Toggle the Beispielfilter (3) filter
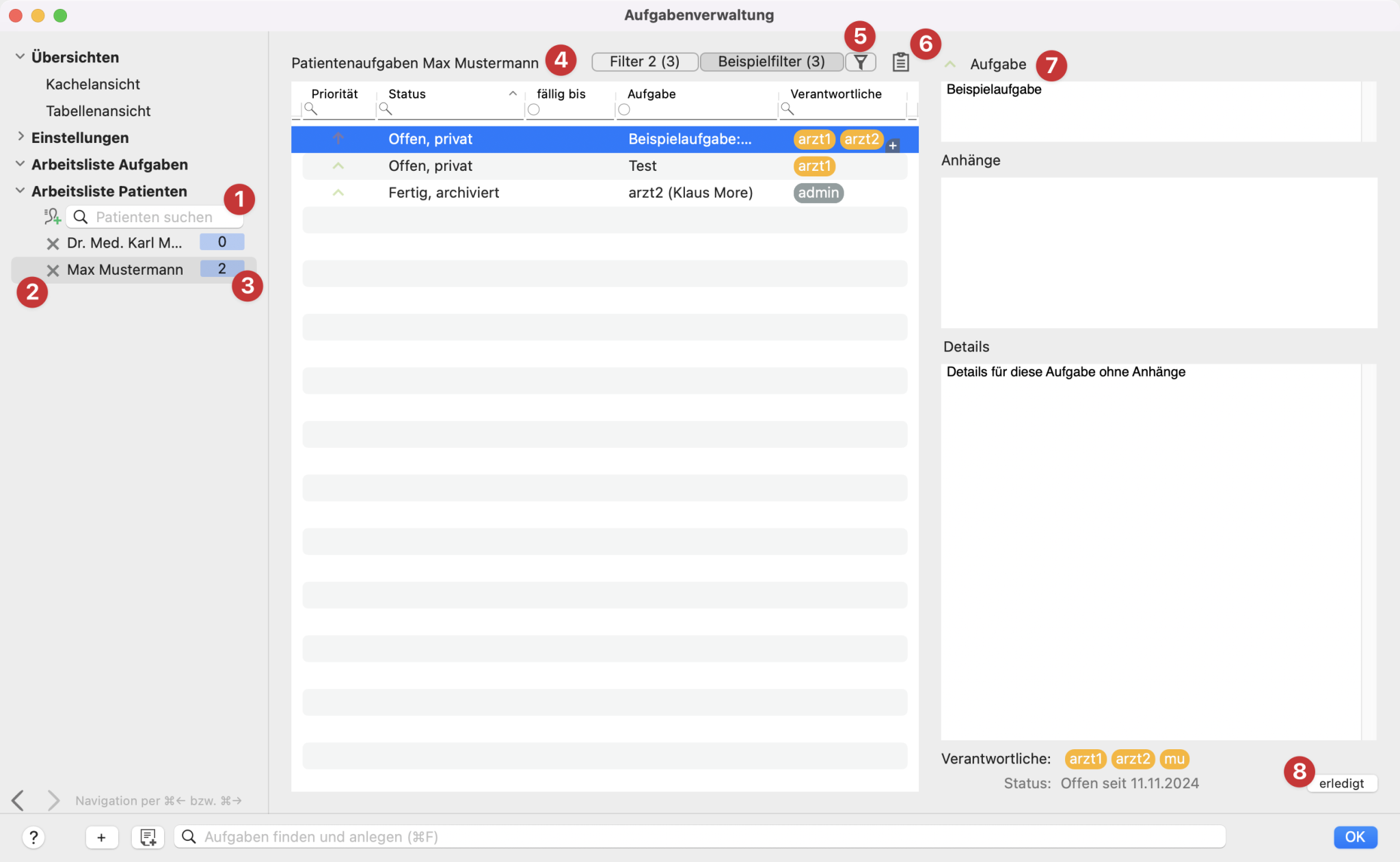Screen dimensions: 1400x862 click(x=772, y=62)
